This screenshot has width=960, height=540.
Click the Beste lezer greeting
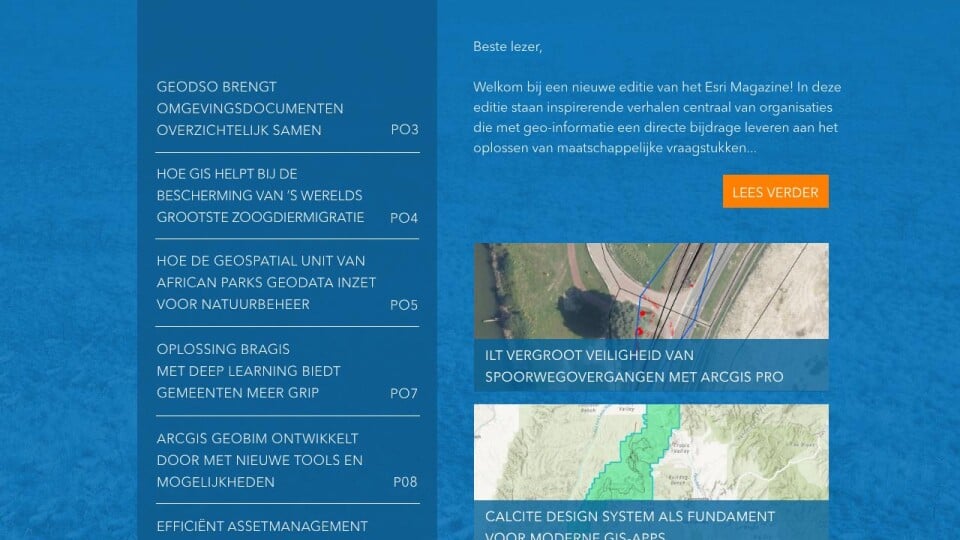tap(507, 46)
